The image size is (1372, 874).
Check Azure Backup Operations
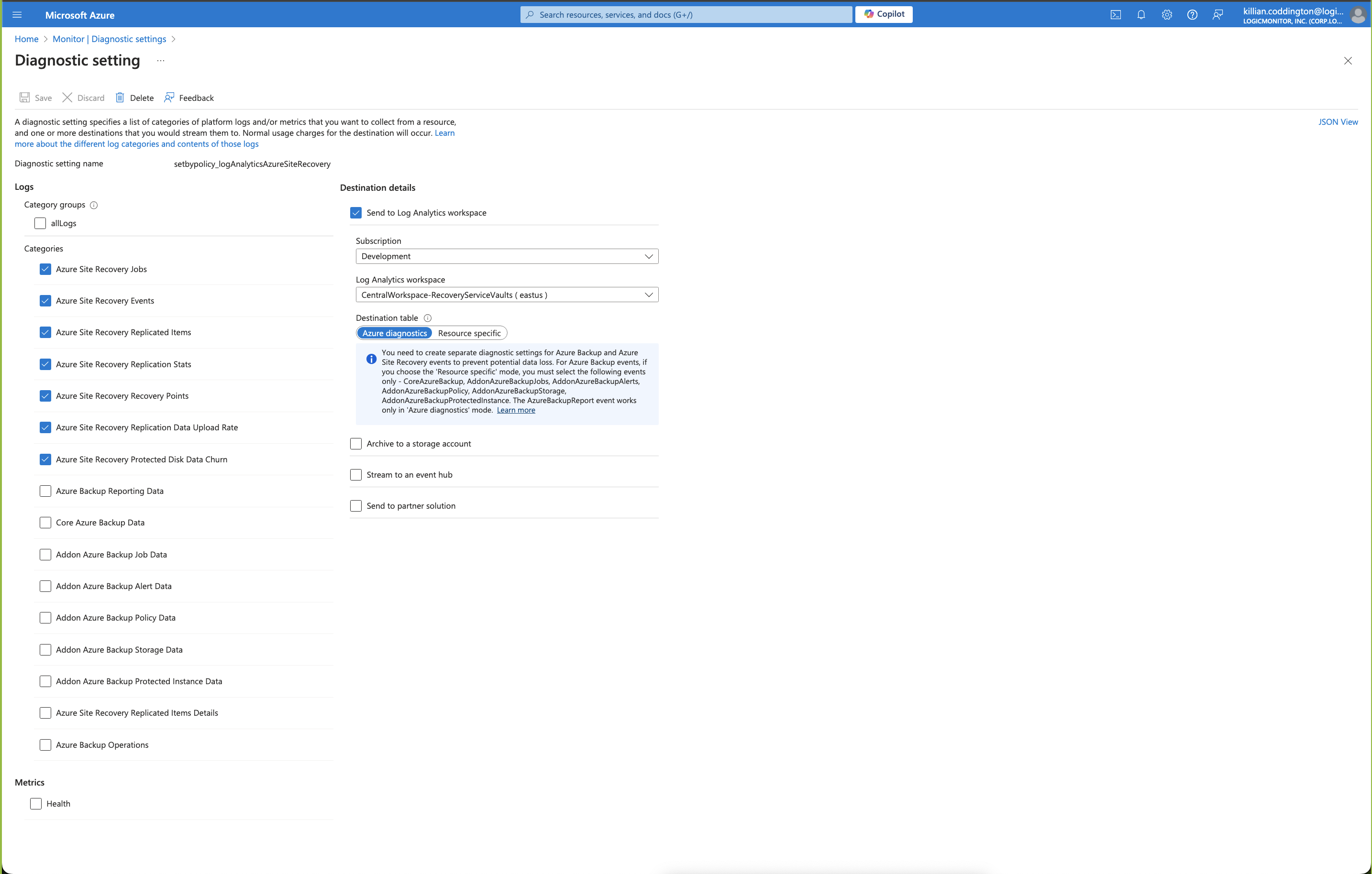(45, 745)
